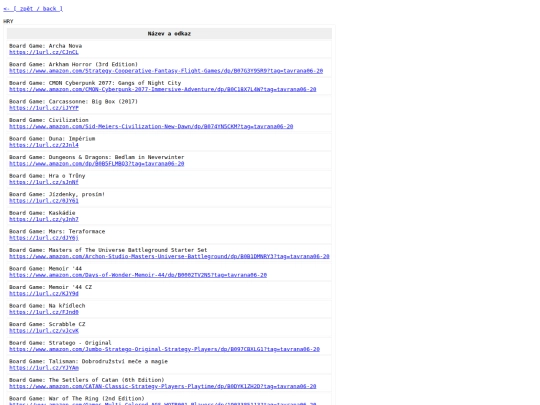540x405 pixels.
Task: Follow the Na křídlech link
Action: tap(44, 313)
